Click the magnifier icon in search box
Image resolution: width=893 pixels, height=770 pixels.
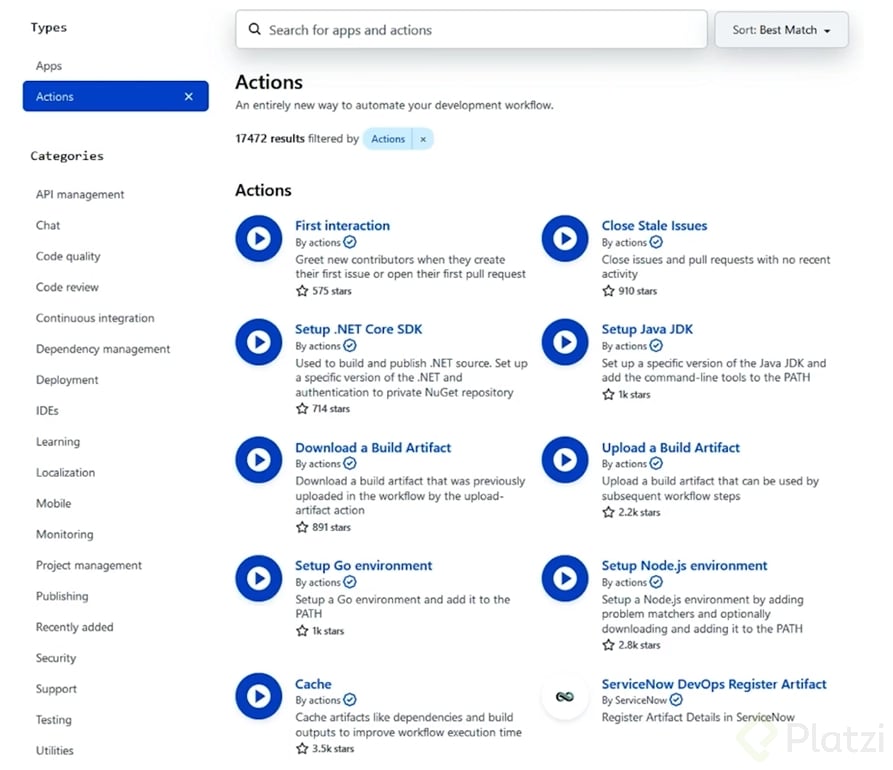(x=255, y=29)
